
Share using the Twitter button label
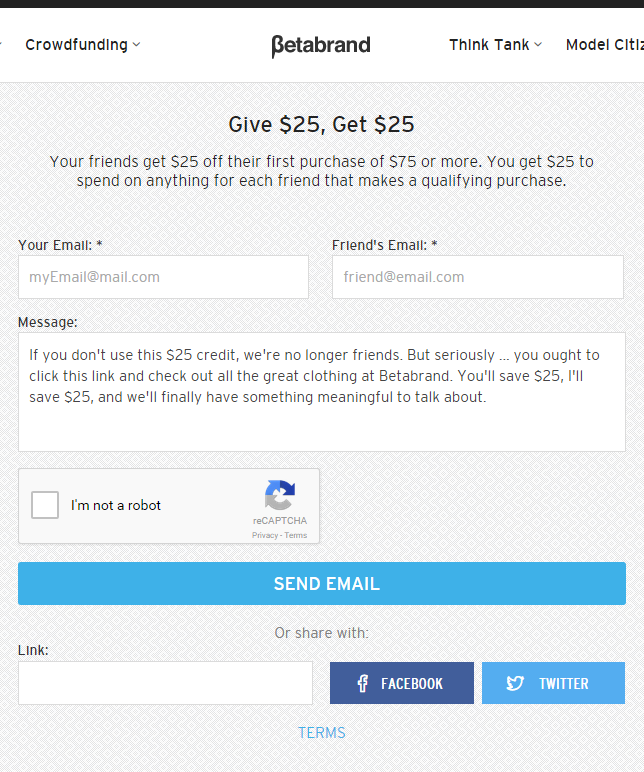[x=563, y=684]
